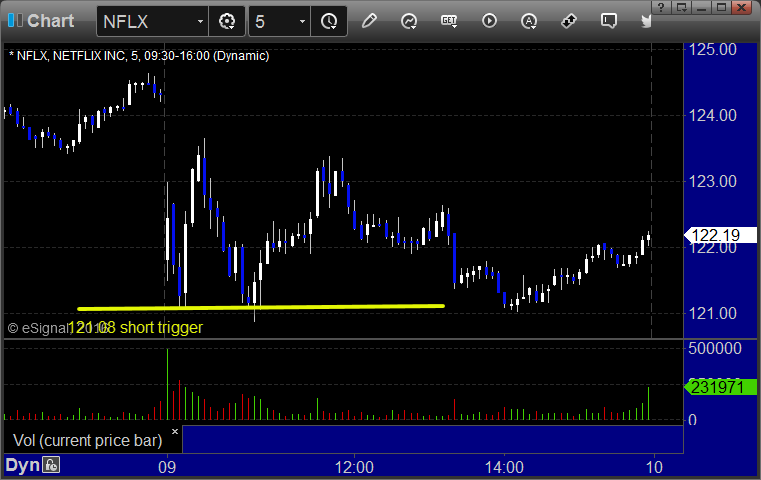The image size is (761, 480).
Task: Click the "121.08 short trigger" annotation text
Action: [136, 328]
